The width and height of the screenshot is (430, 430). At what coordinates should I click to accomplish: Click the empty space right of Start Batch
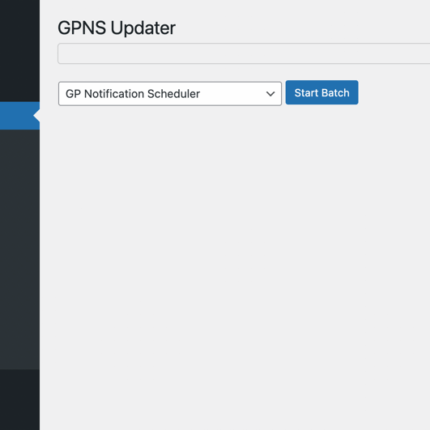(394, 92)
